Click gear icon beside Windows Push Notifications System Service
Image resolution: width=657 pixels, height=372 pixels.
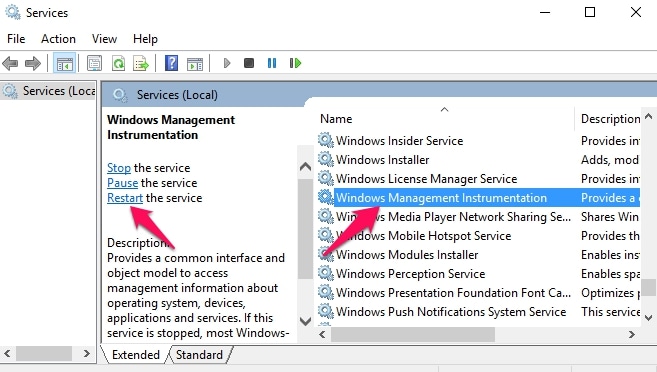pyautogui.click(x=326, y=311)
